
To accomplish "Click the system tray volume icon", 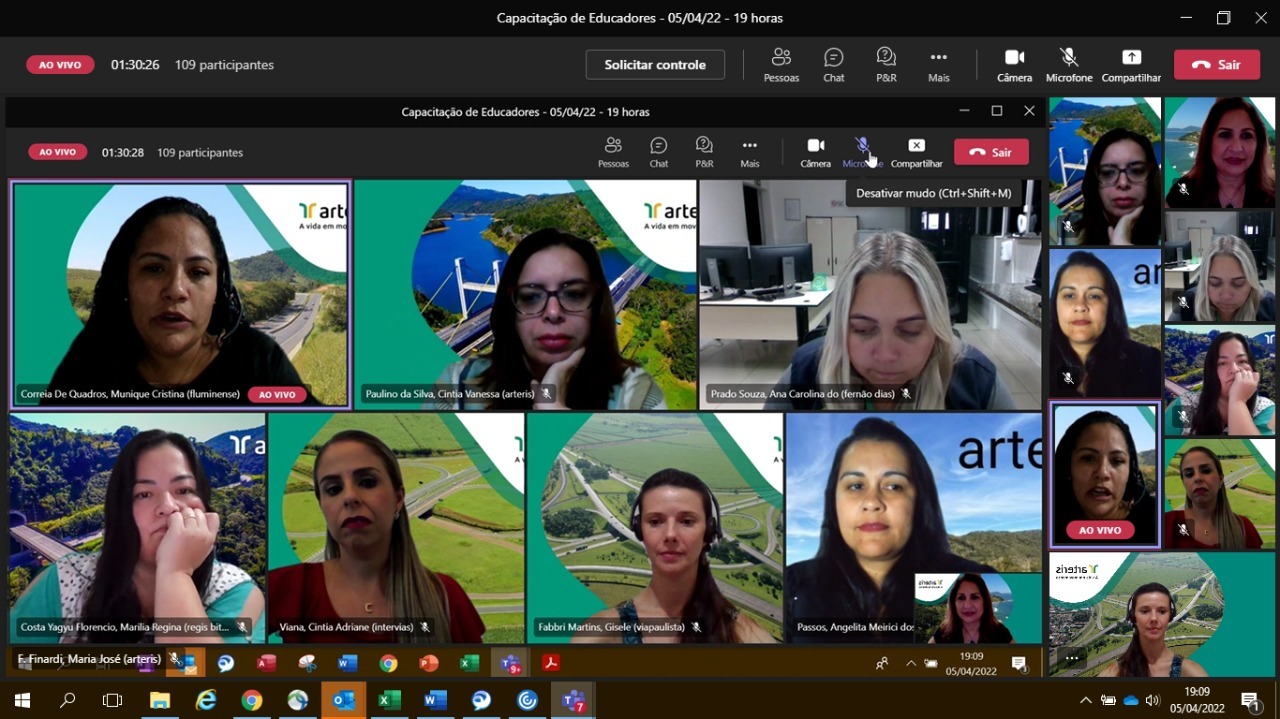I will point(1153,700).
